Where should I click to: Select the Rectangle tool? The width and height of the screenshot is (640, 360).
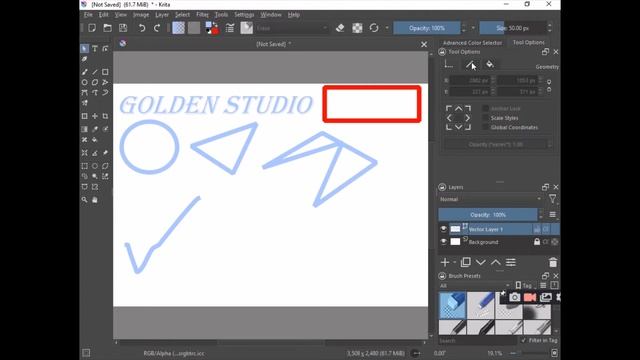[x=105, y=72]
